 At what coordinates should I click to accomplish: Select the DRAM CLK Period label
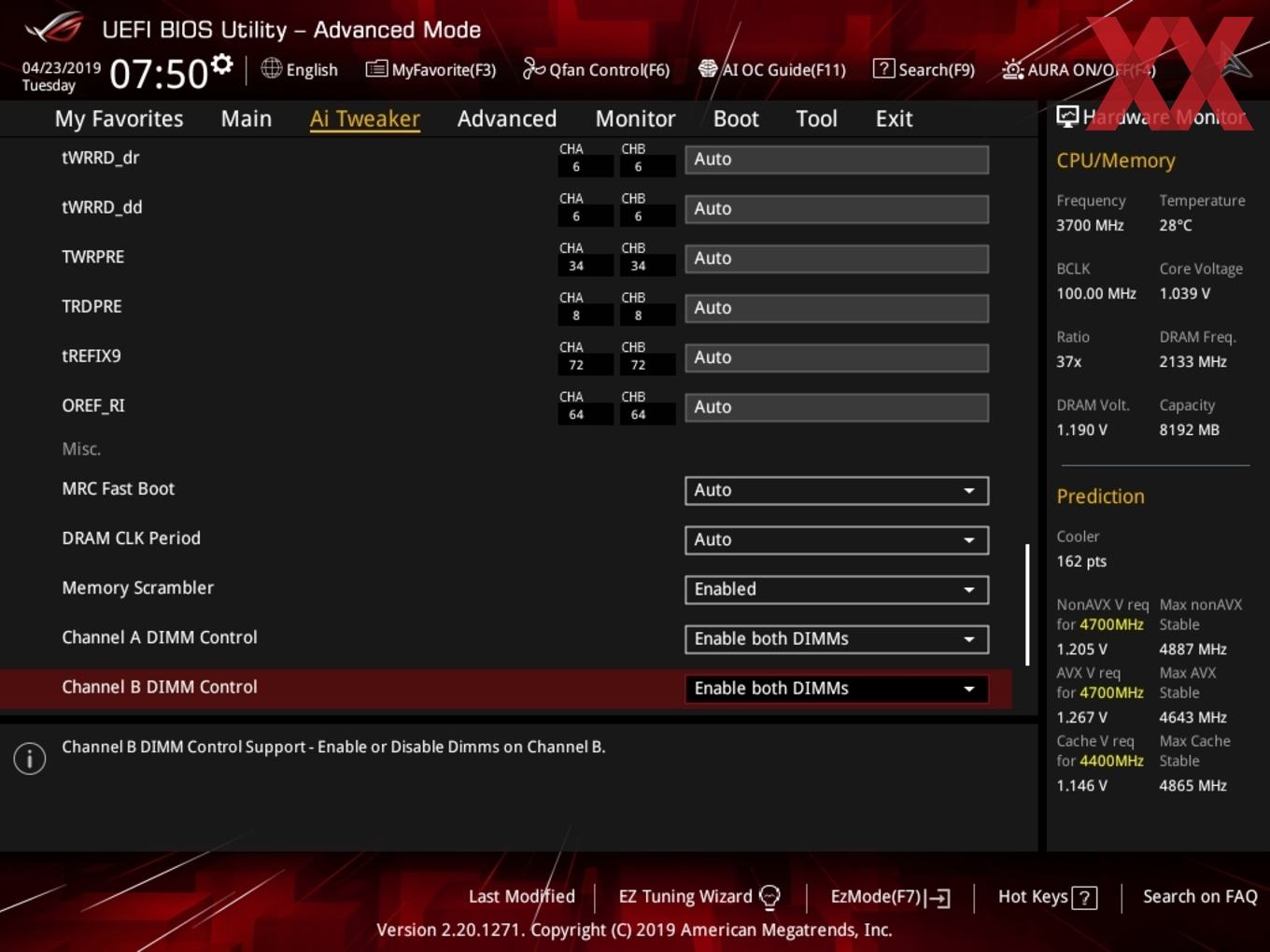[x=132, y=539]
